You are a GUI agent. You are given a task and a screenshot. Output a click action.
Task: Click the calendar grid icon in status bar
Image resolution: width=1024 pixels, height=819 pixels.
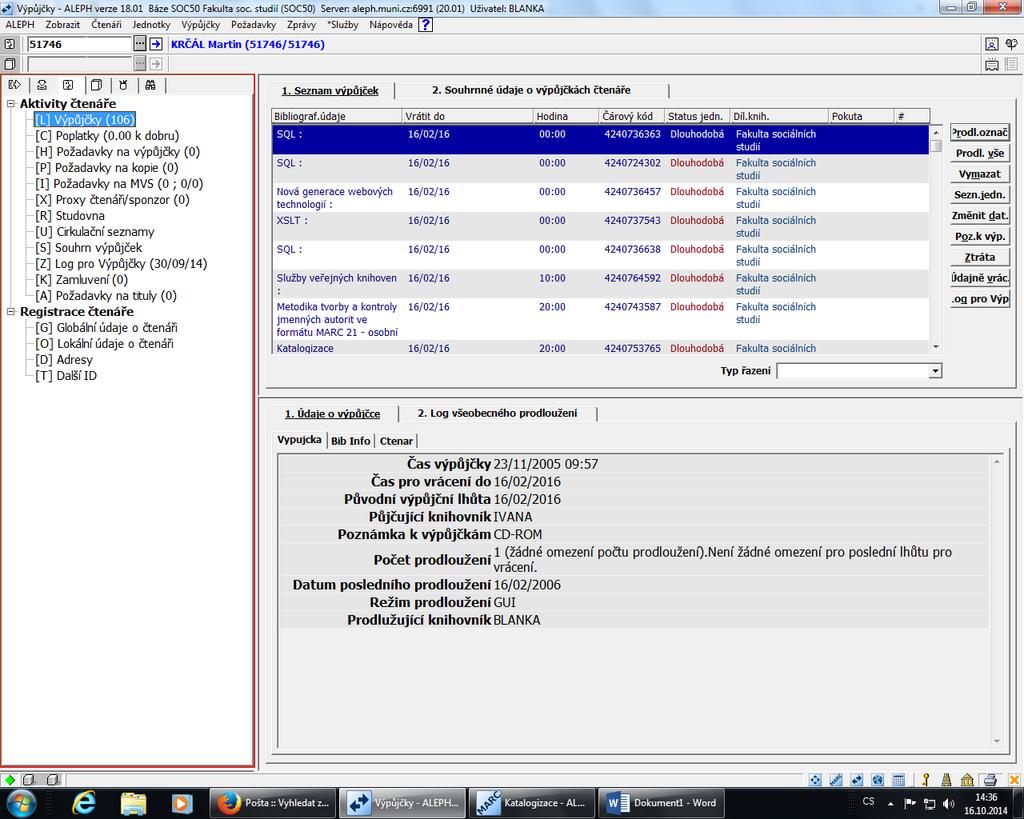coord(899,780)
